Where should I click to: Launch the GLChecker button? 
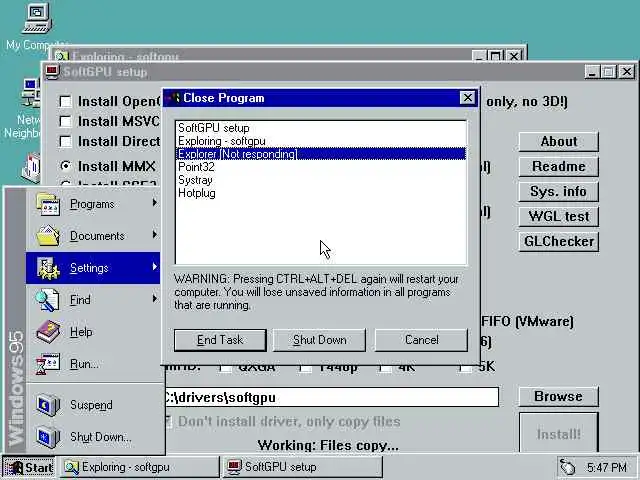pos(558,241)
